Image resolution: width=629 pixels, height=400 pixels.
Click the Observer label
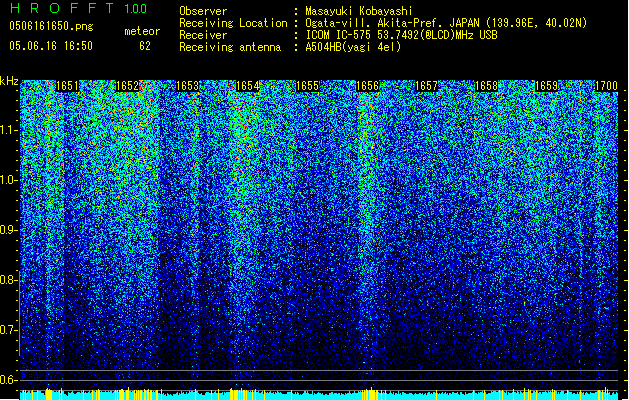pyautogui.click(x=203, y=11)
